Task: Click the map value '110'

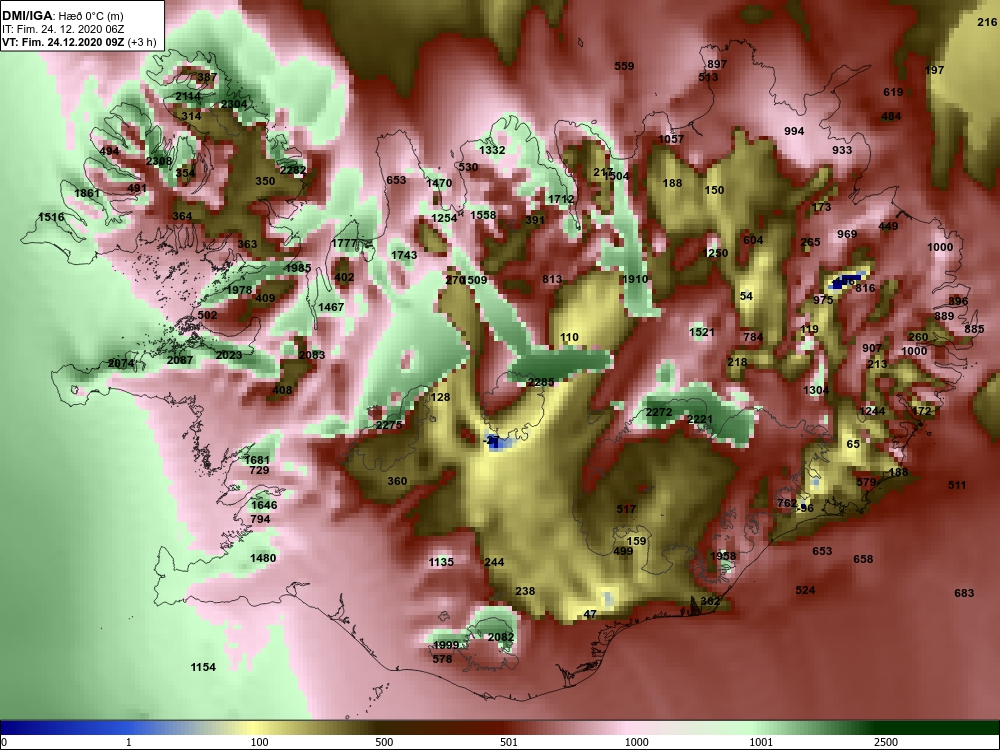Action: click(570, 337)
